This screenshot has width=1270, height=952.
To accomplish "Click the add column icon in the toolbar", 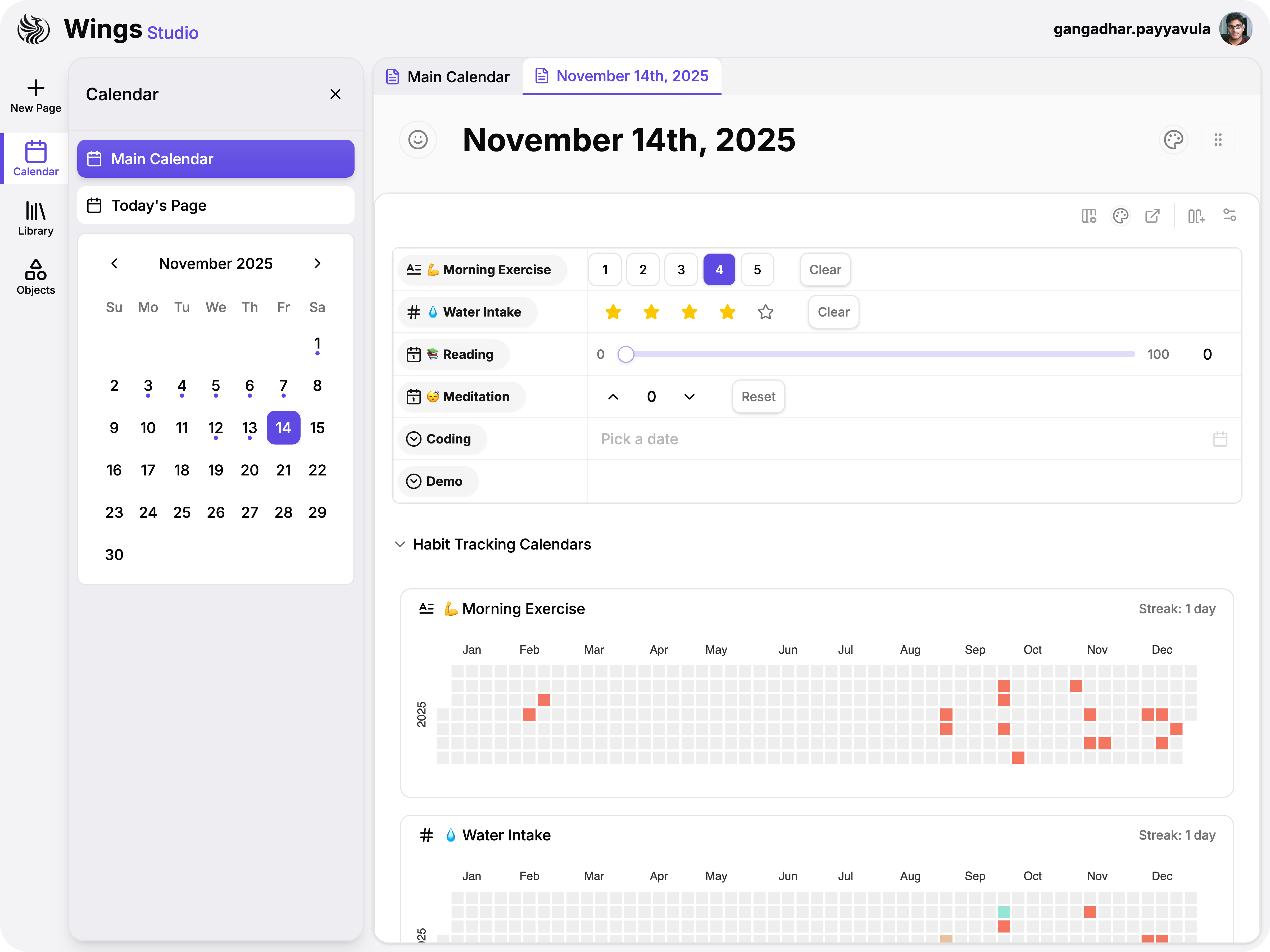I will click(x=1196, y=215).
